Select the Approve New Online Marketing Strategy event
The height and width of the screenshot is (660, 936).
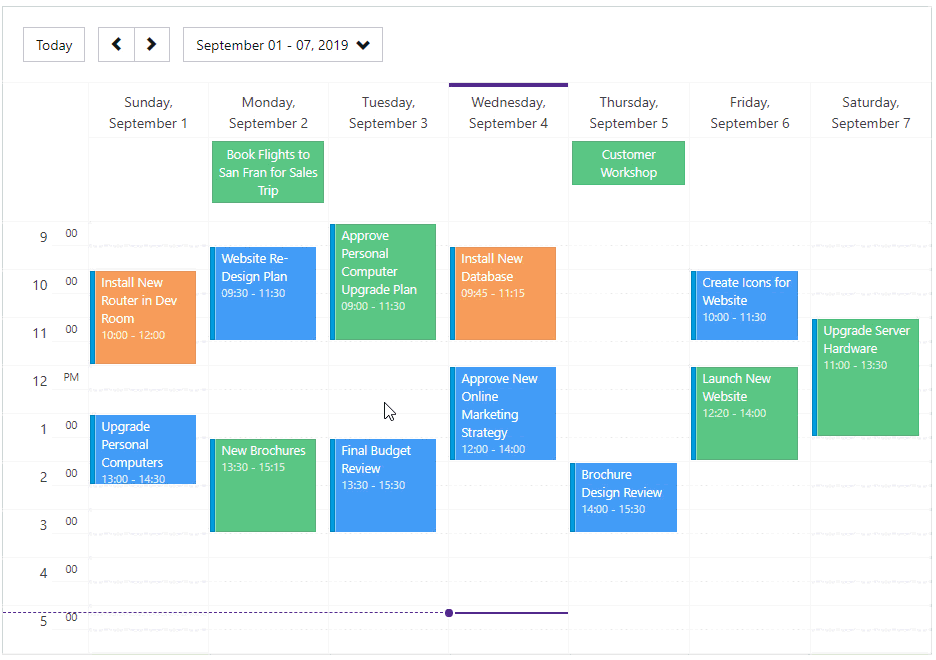coord(505,413)
